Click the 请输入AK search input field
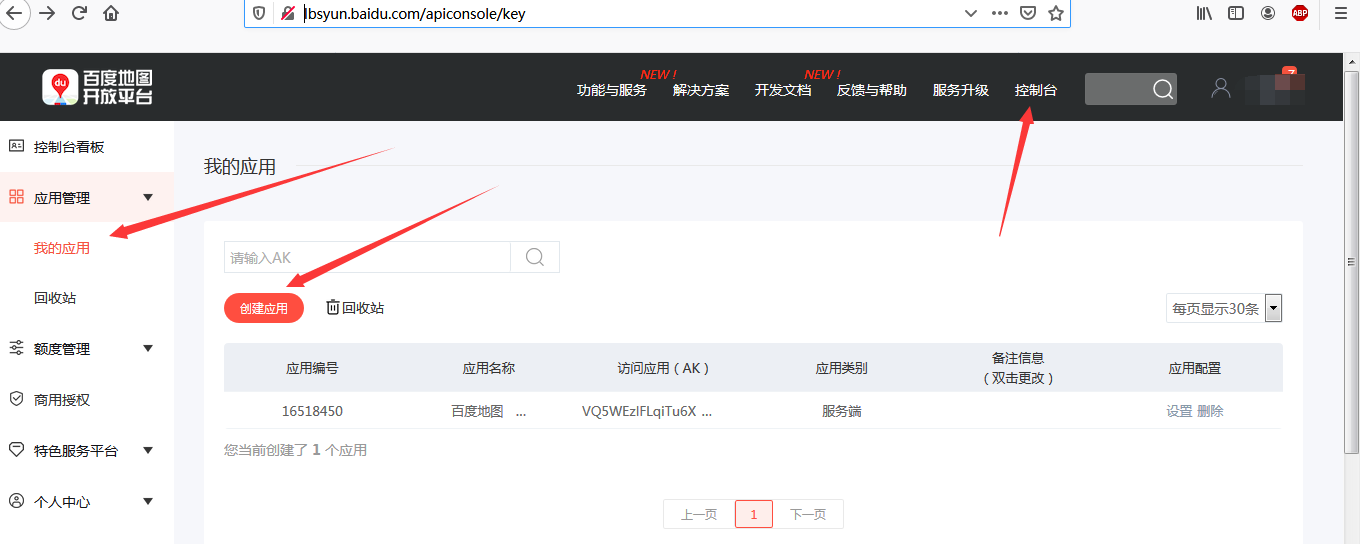Image resolution: width=1360 pixels, height=544 pixels. pyautogui.click(x=367, y=257)
